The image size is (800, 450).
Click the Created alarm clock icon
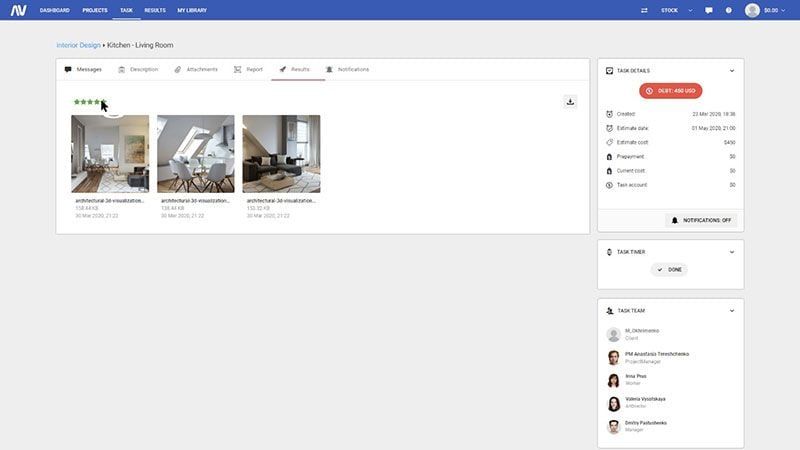point(609,114)
